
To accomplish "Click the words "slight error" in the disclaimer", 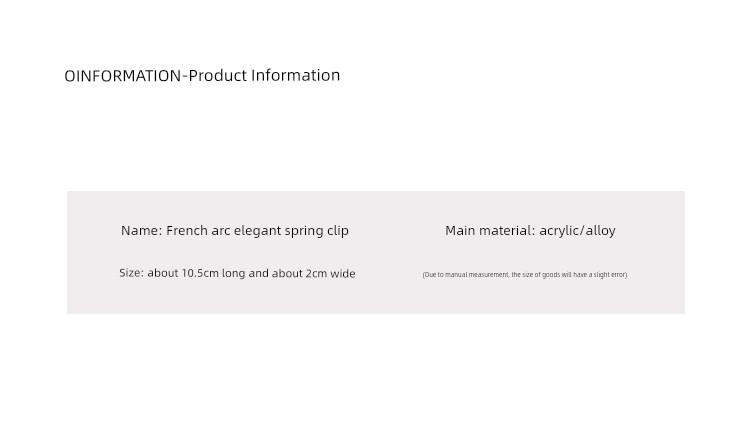I will [609, 275].
